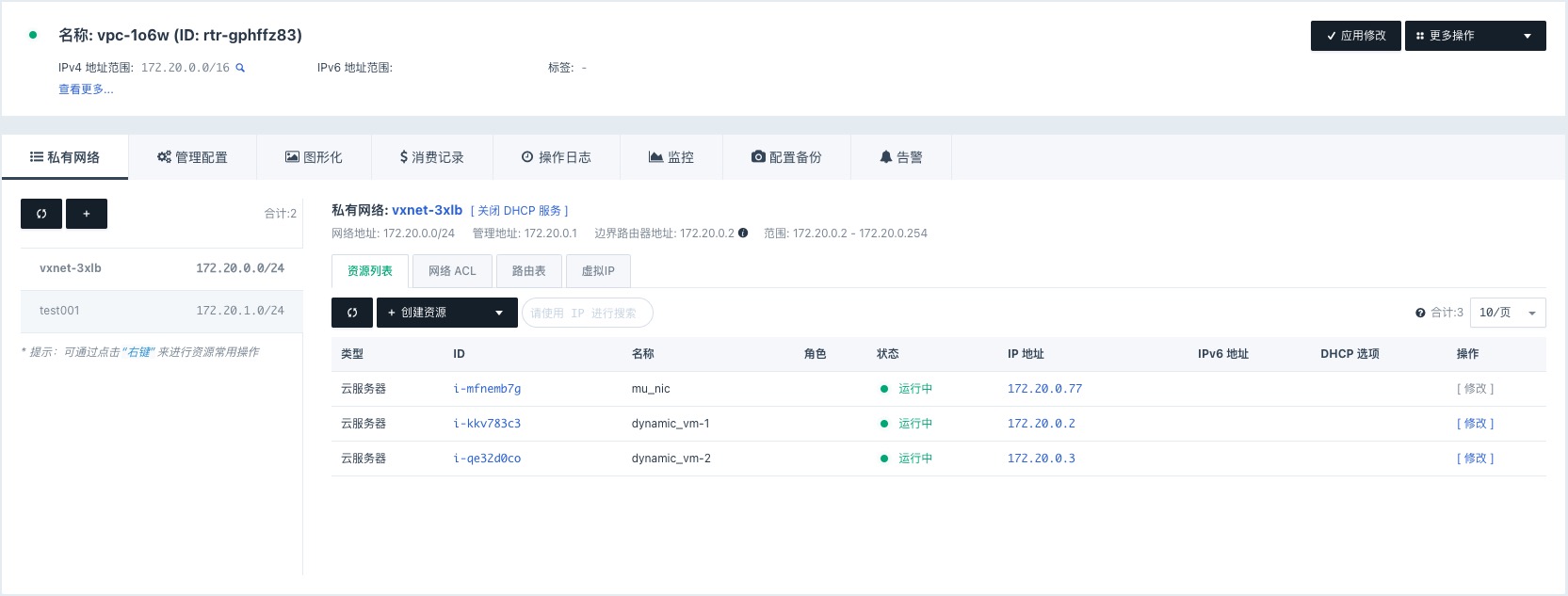
Task: Click the 查看更多 link
Action: [86, 89]
